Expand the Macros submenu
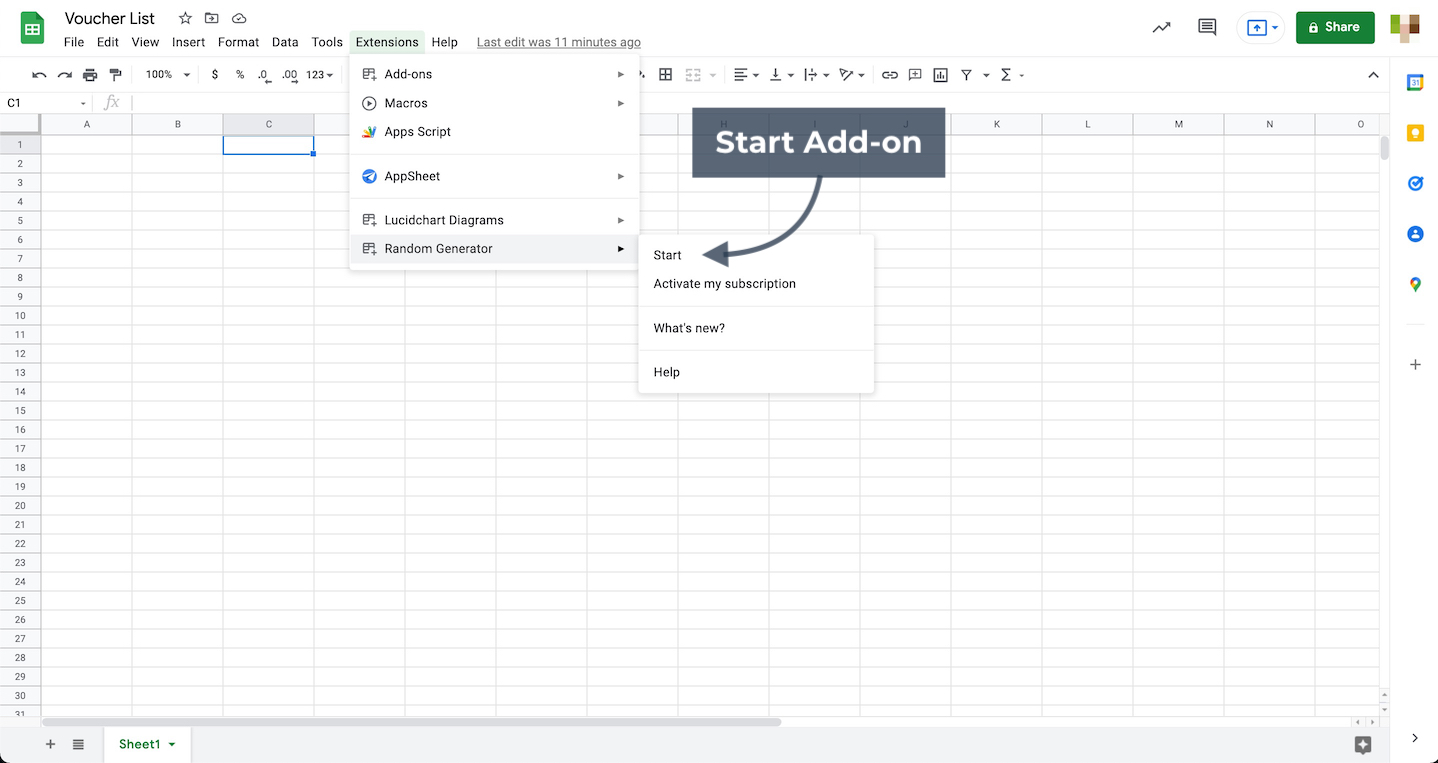Screen dimensions: 1438x763 (x=494, y=103)
